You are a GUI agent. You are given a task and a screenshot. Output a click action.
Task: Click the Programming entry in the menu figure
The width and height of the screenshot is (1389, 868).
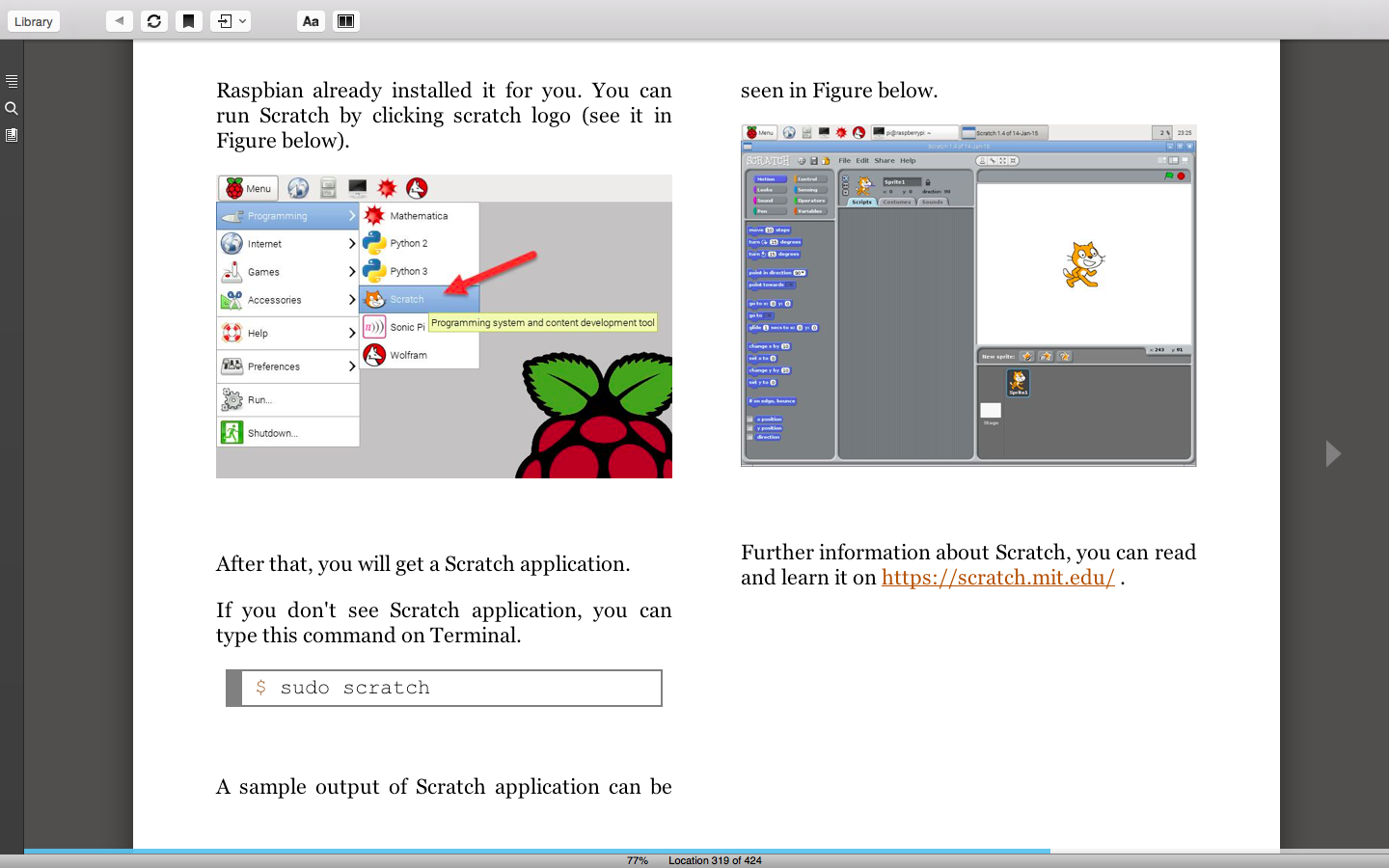coord(287,216)
